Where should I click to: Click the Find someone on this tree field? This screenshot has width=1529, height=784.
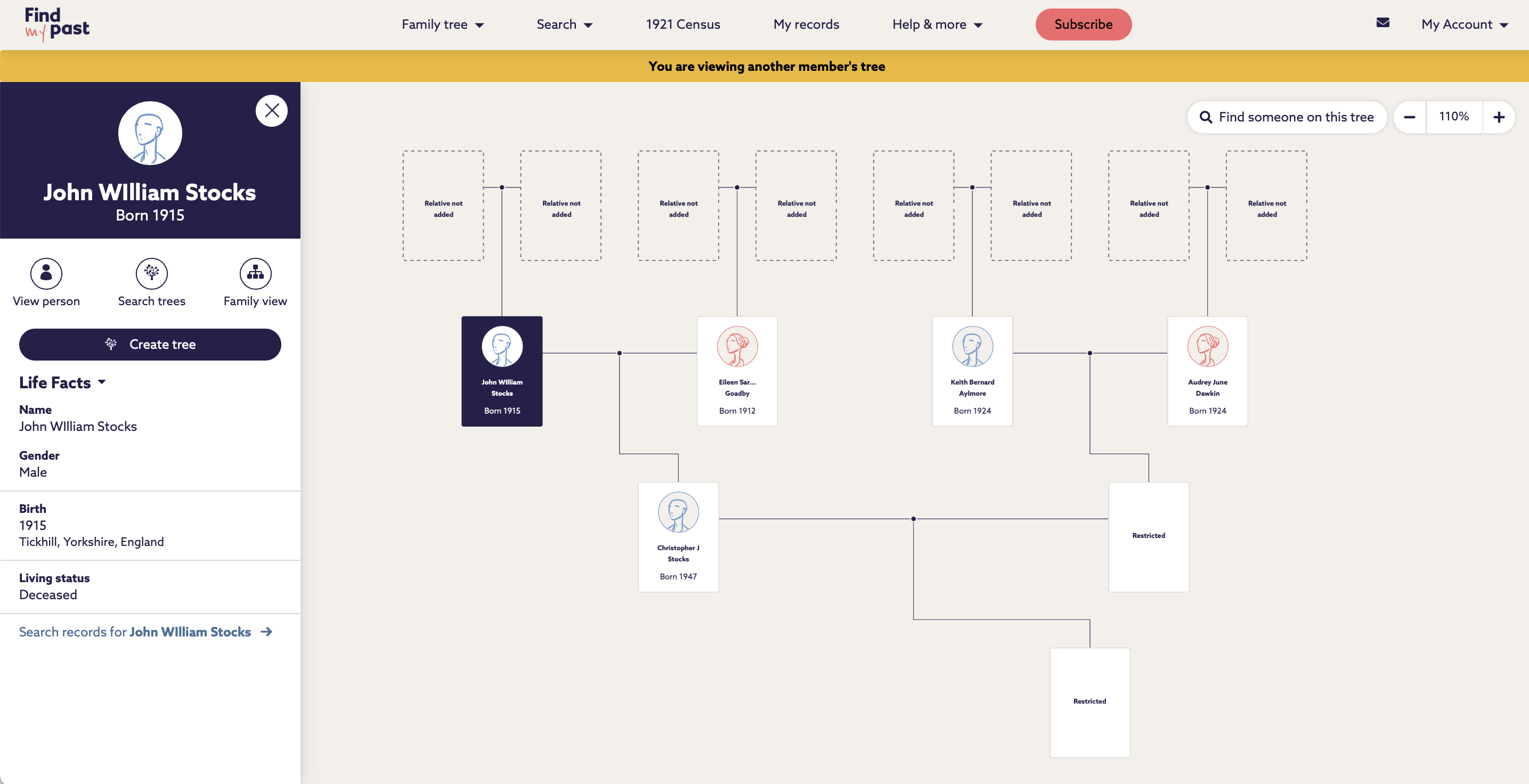point(1287,117)
